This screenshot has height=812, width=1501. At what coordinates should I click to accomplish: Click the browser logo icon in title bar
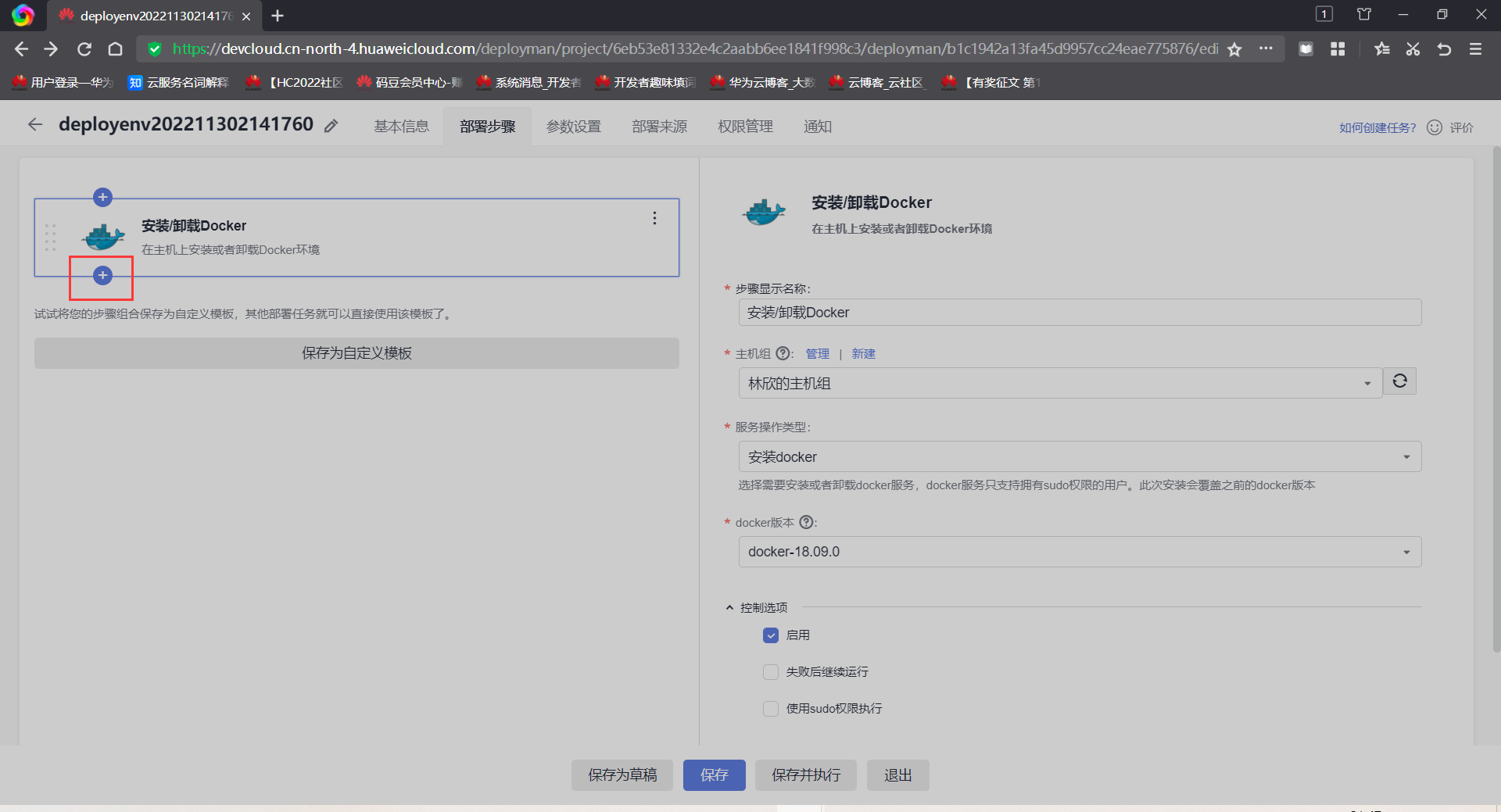pos(23,16)
